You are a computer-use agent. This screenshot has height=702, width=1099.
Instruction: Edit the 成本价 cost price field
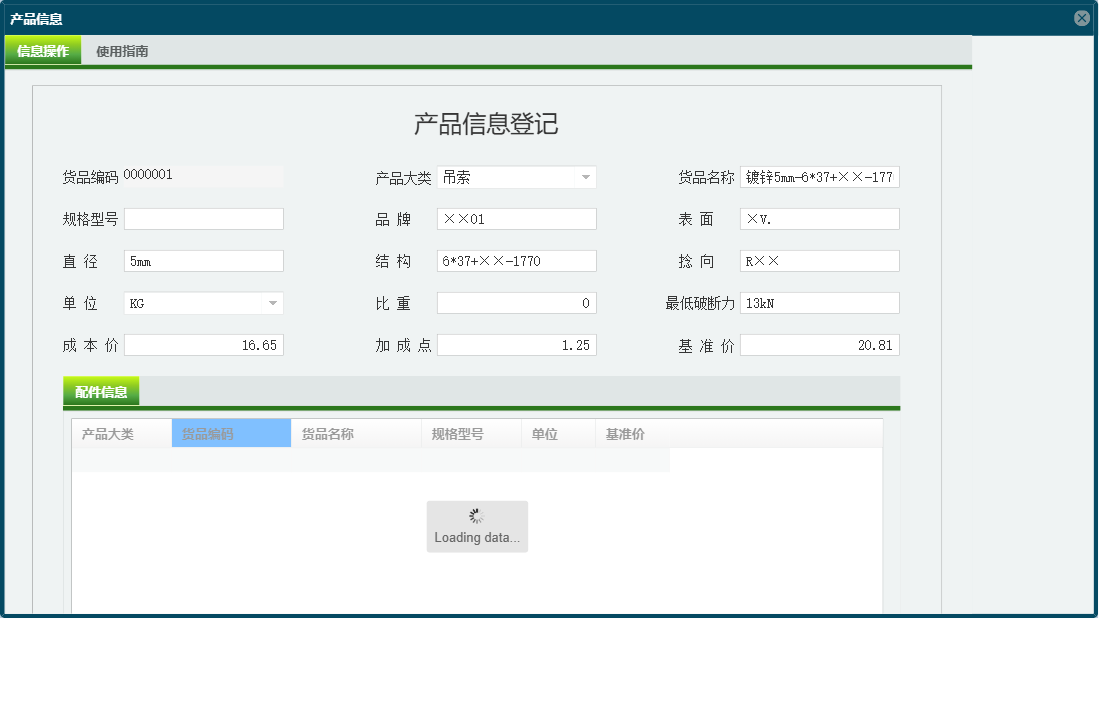(x=204, y=344)
